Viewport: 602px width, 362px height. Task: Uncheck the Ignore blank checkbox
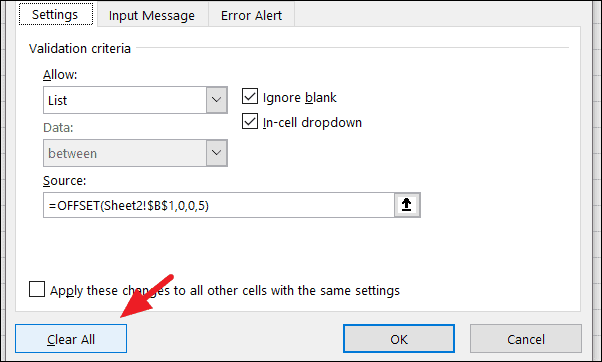[250, 96]
